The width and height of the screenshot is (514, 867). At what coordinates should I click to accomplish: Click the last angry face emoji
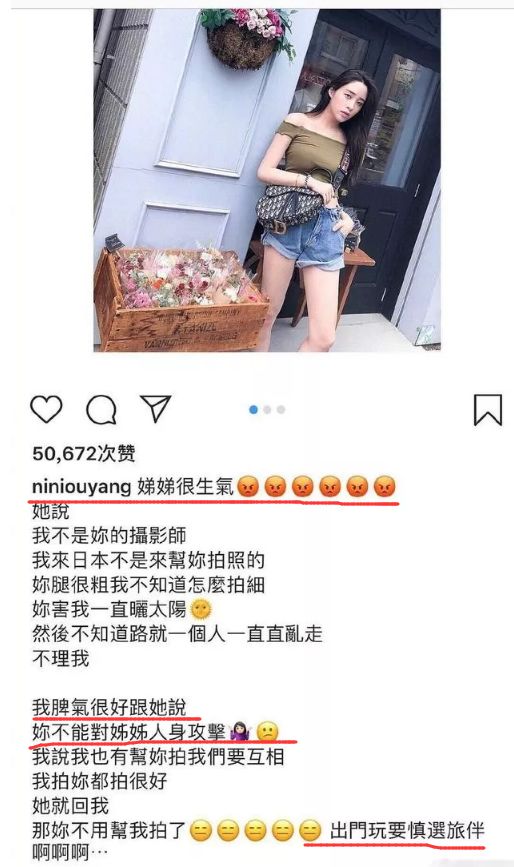[385, 488]
